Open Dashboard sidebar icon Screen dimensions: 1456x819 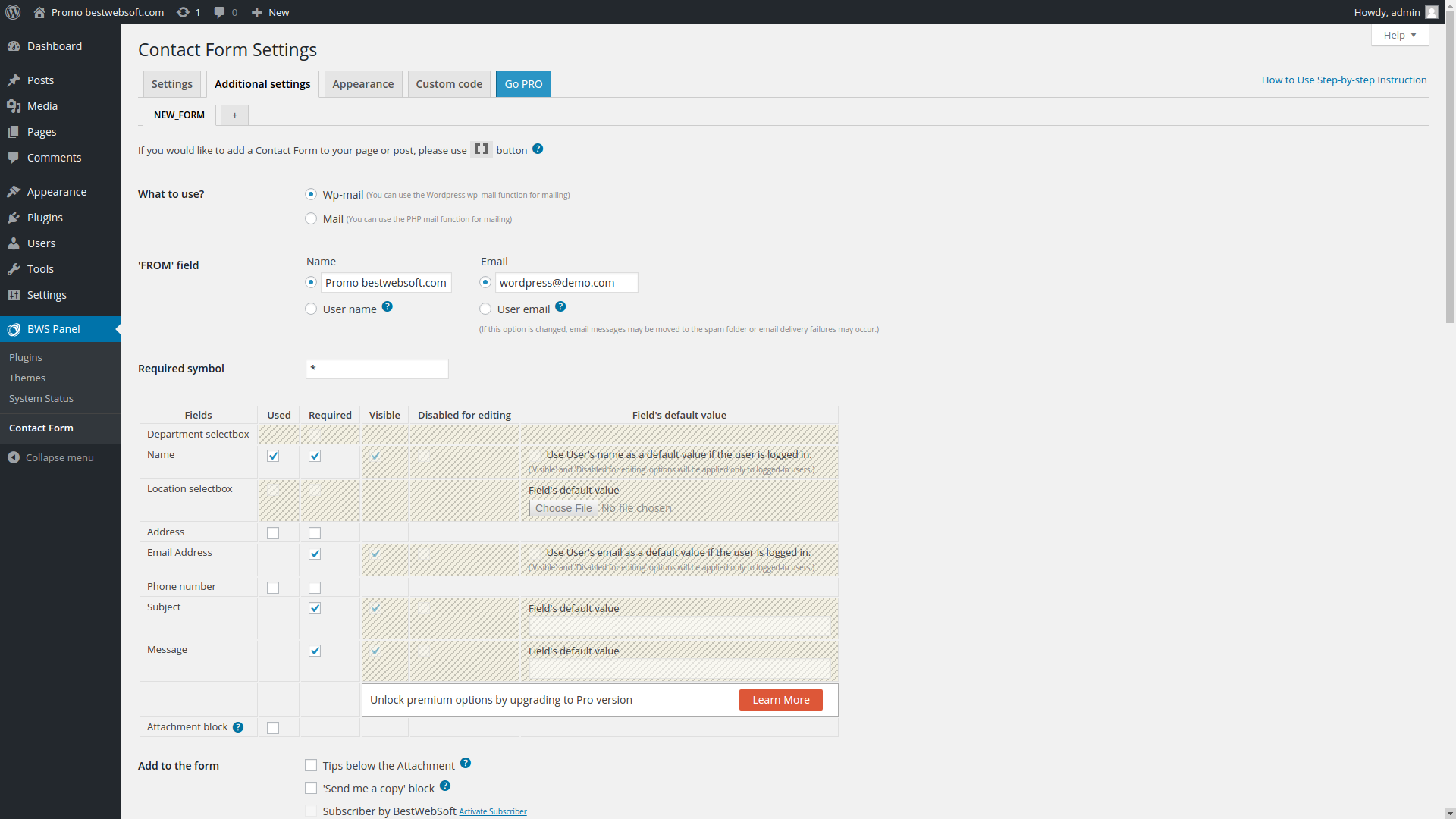[x=14, y=46]
